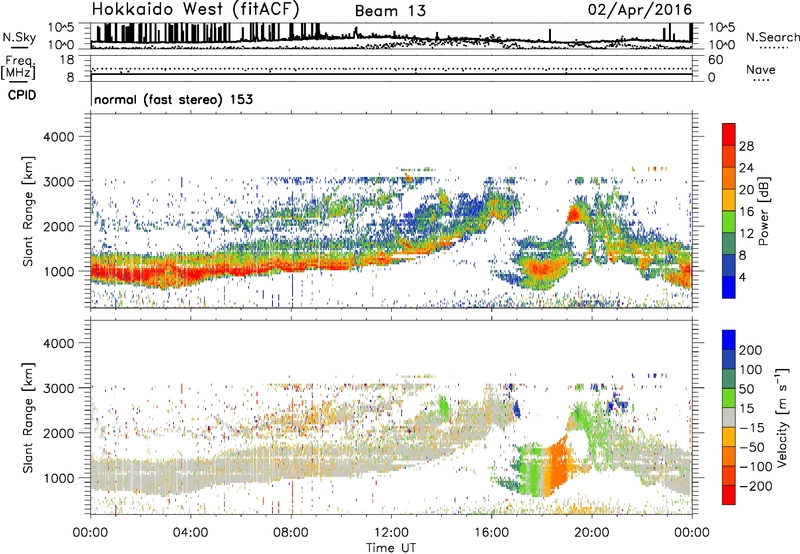Click the '50' tick on the velocity colorbar
800x554 pixels.
click(x=746, y=389)
